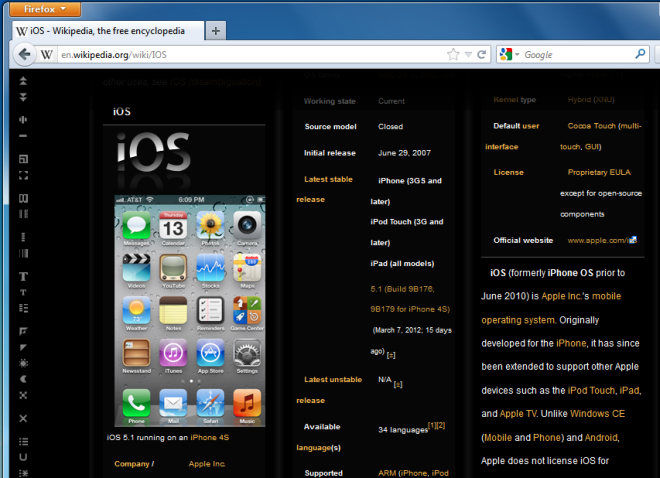This screenshot has width=660, height=478.
Task: Click the Wikipedia site identity icon
Action: tap(47, 54)
